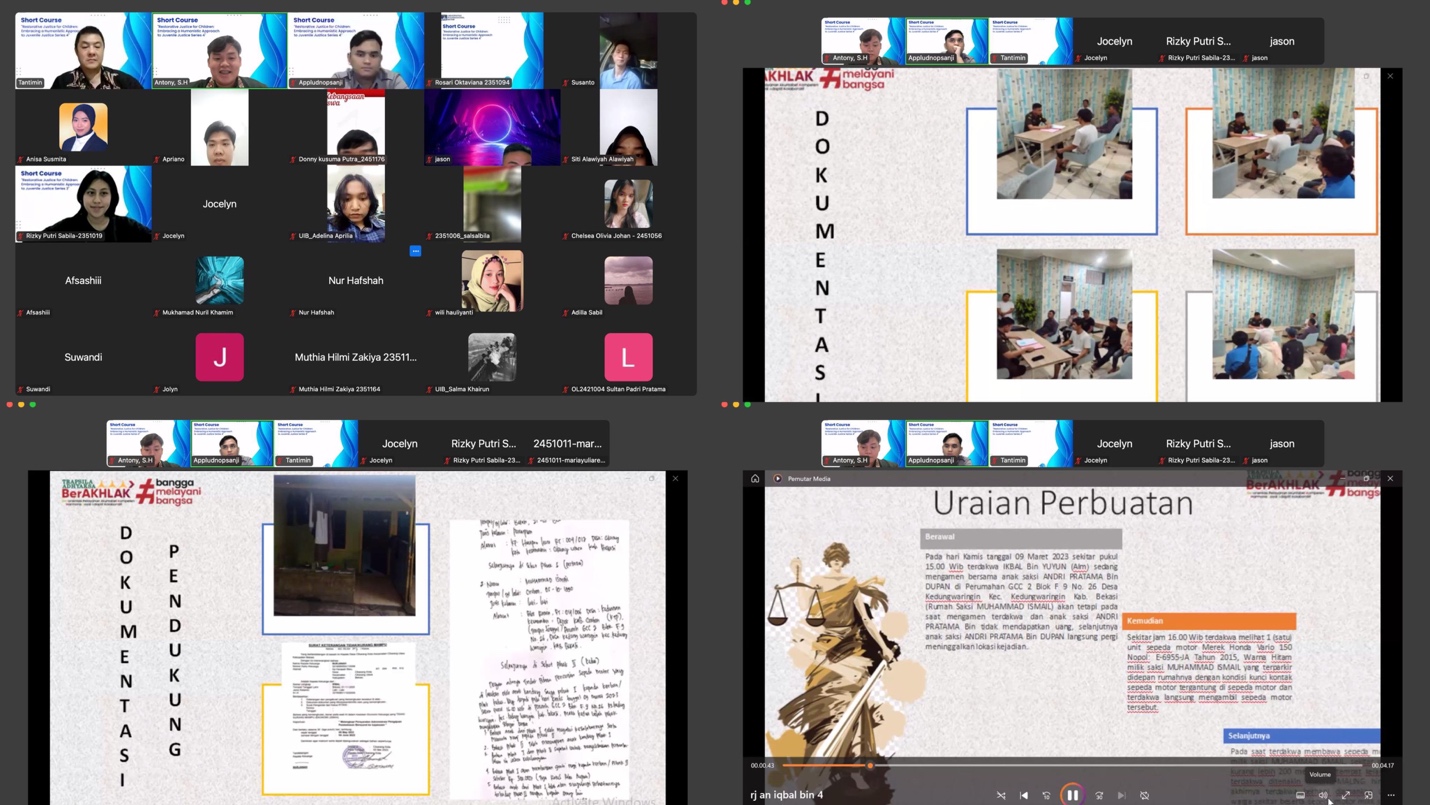Select jason's neon ring video tile

[491, 127]
